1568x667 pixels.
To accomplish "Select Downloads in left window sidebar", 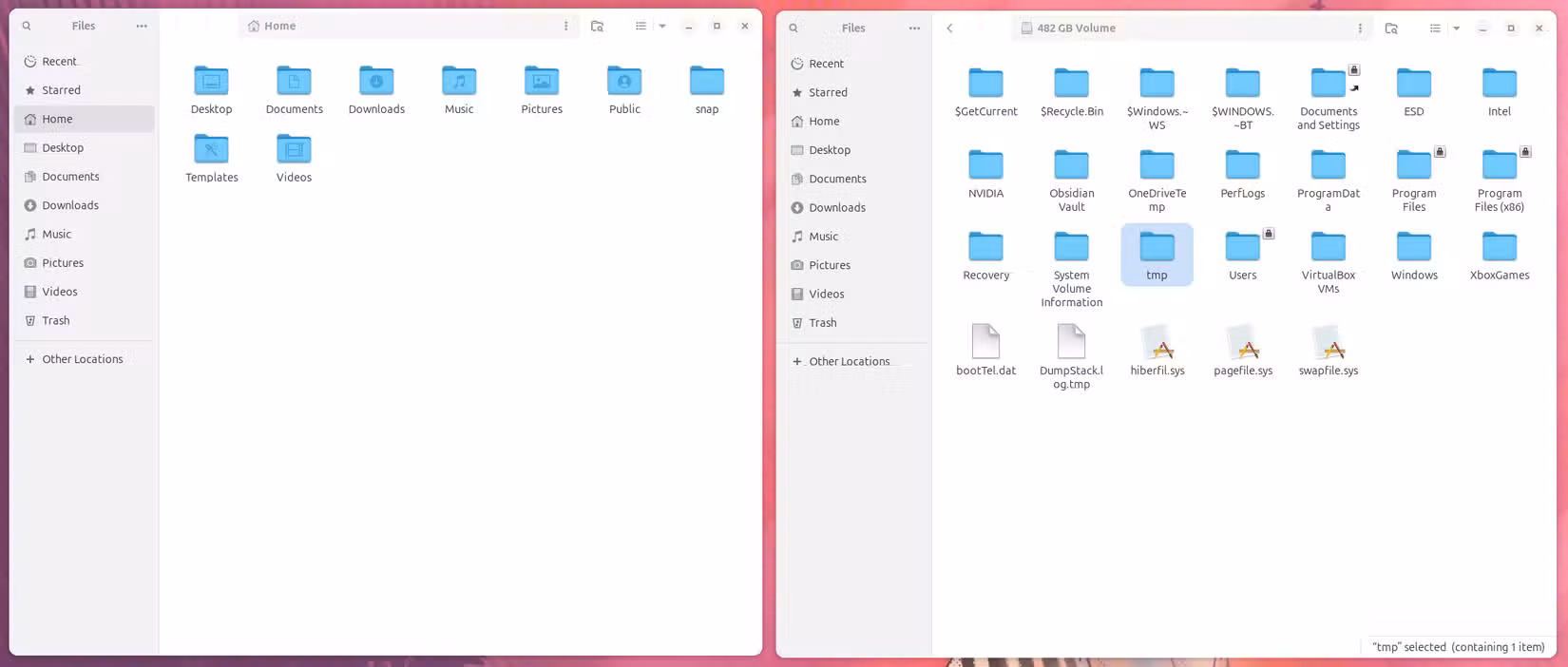I will tap(84, 205).
